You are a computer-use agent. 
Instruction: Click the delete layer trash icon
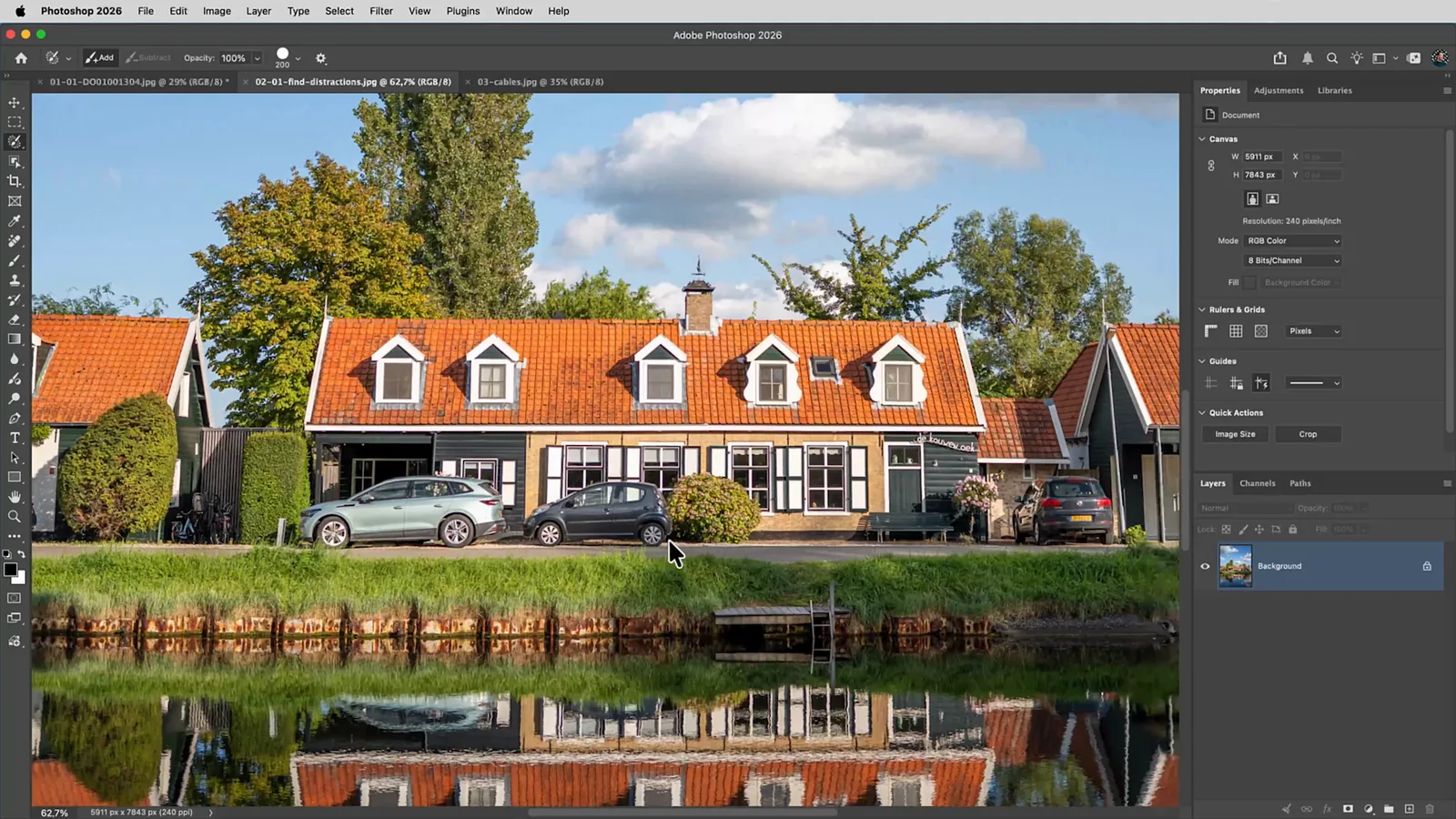click(1430, 809)
